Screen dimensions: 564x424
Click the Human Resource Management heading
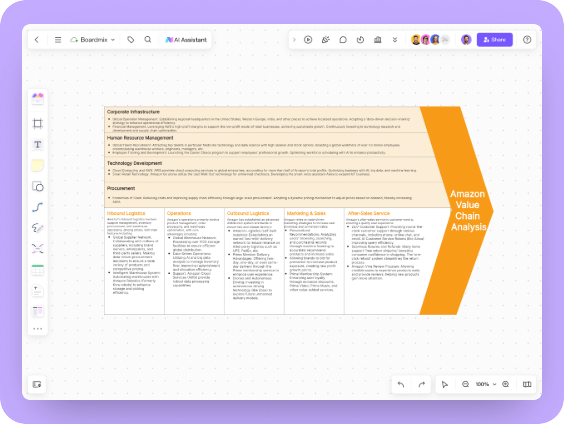click(x=140, y=138)
